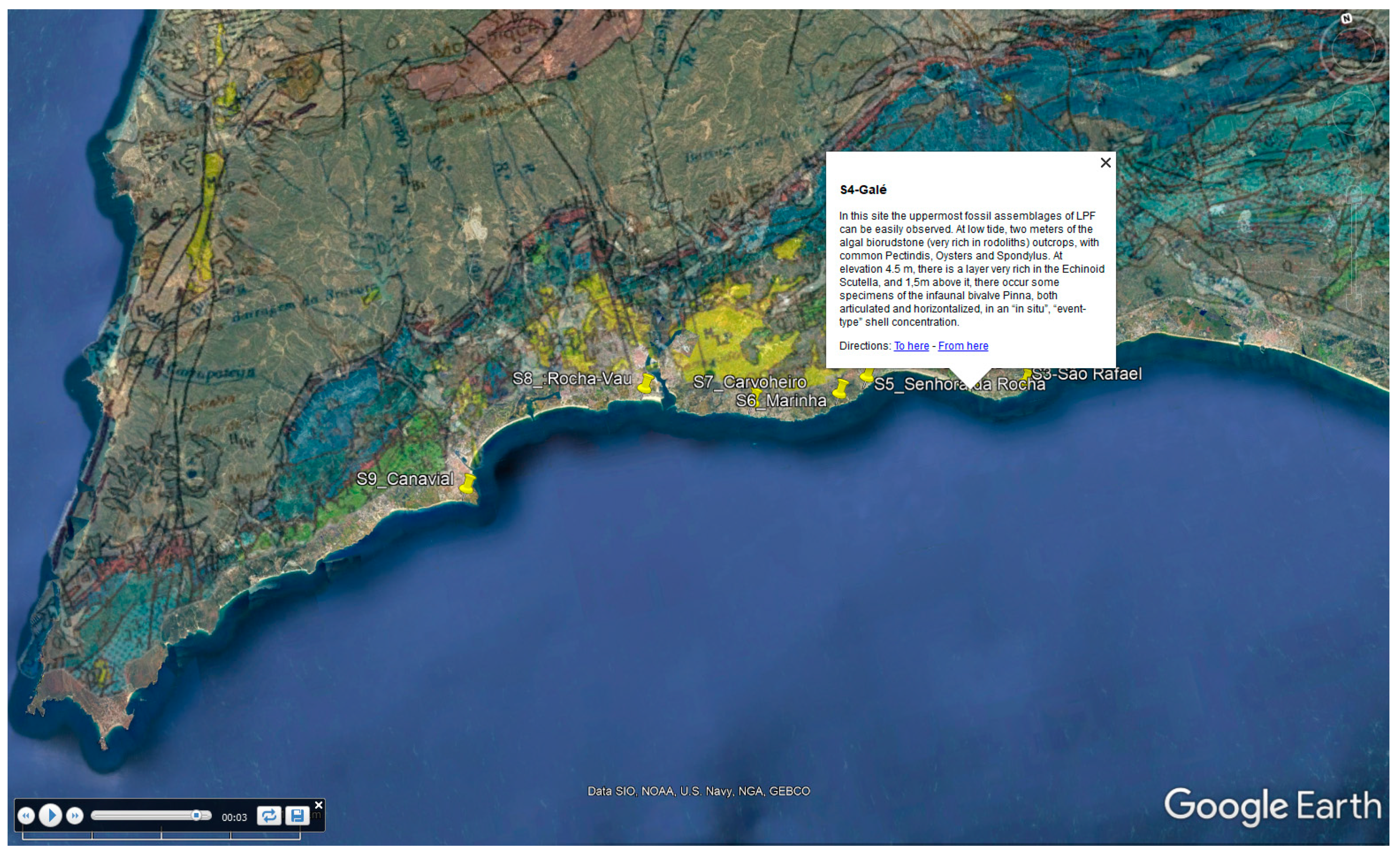Select the yellow pin at S9_Canavial
This screenshot has height=857, width=1400.
467,483
